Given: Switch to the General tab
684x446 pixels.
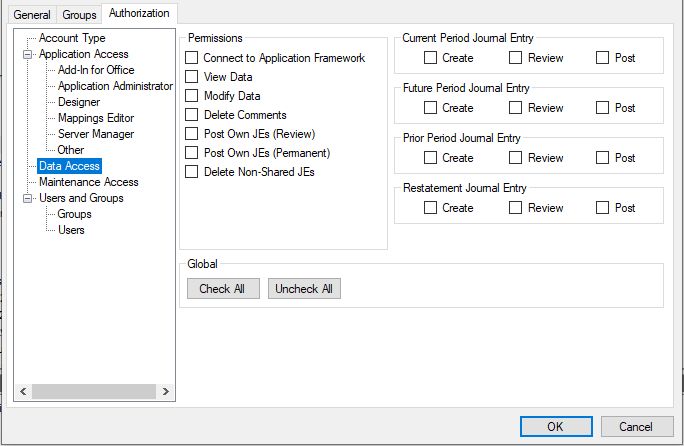Looking at the screenshot, I should 31,15.
